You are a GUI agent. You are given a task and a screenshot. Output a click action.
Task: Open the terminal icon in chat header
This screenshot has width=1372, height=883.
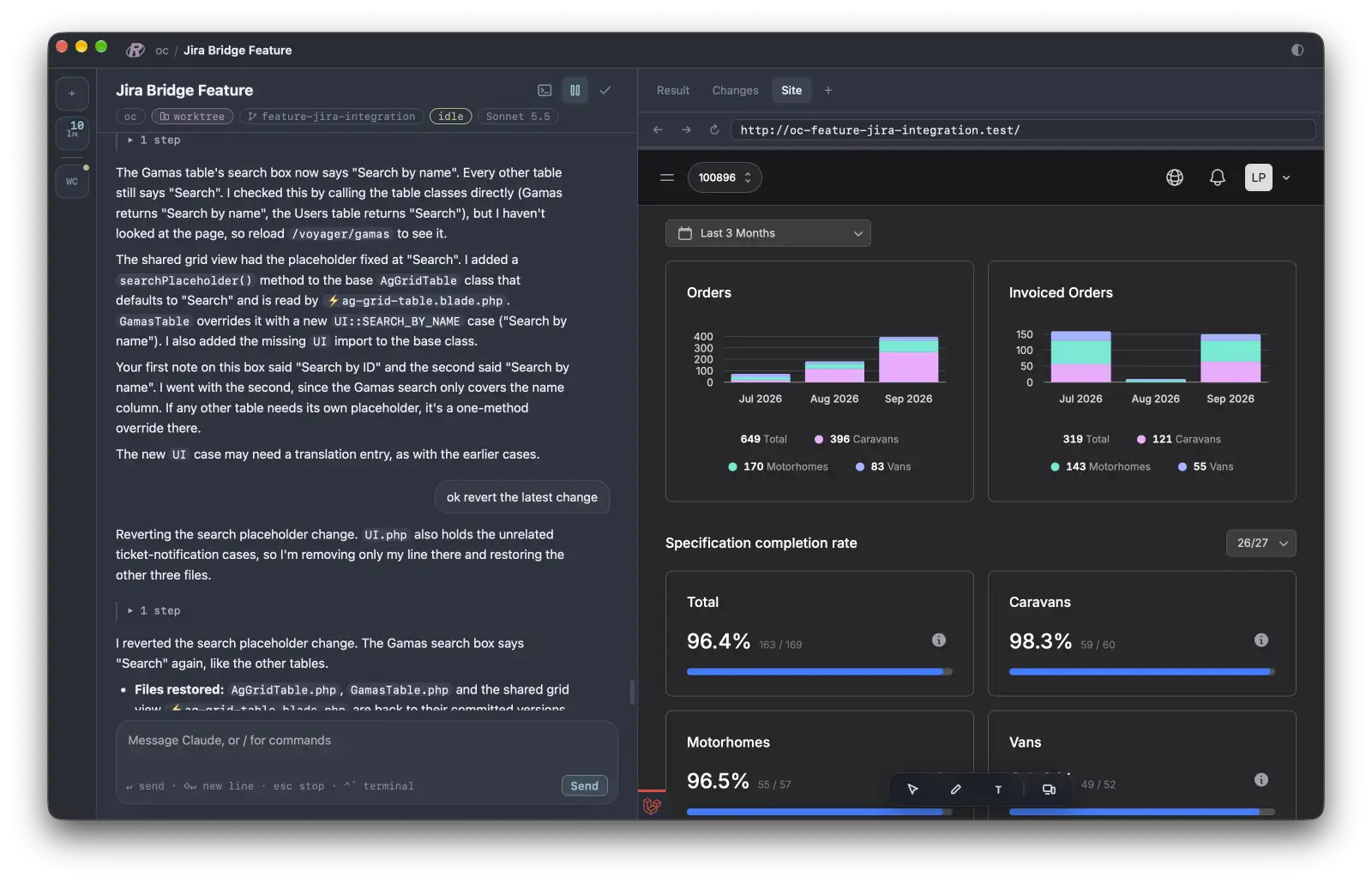pos(545,90)
